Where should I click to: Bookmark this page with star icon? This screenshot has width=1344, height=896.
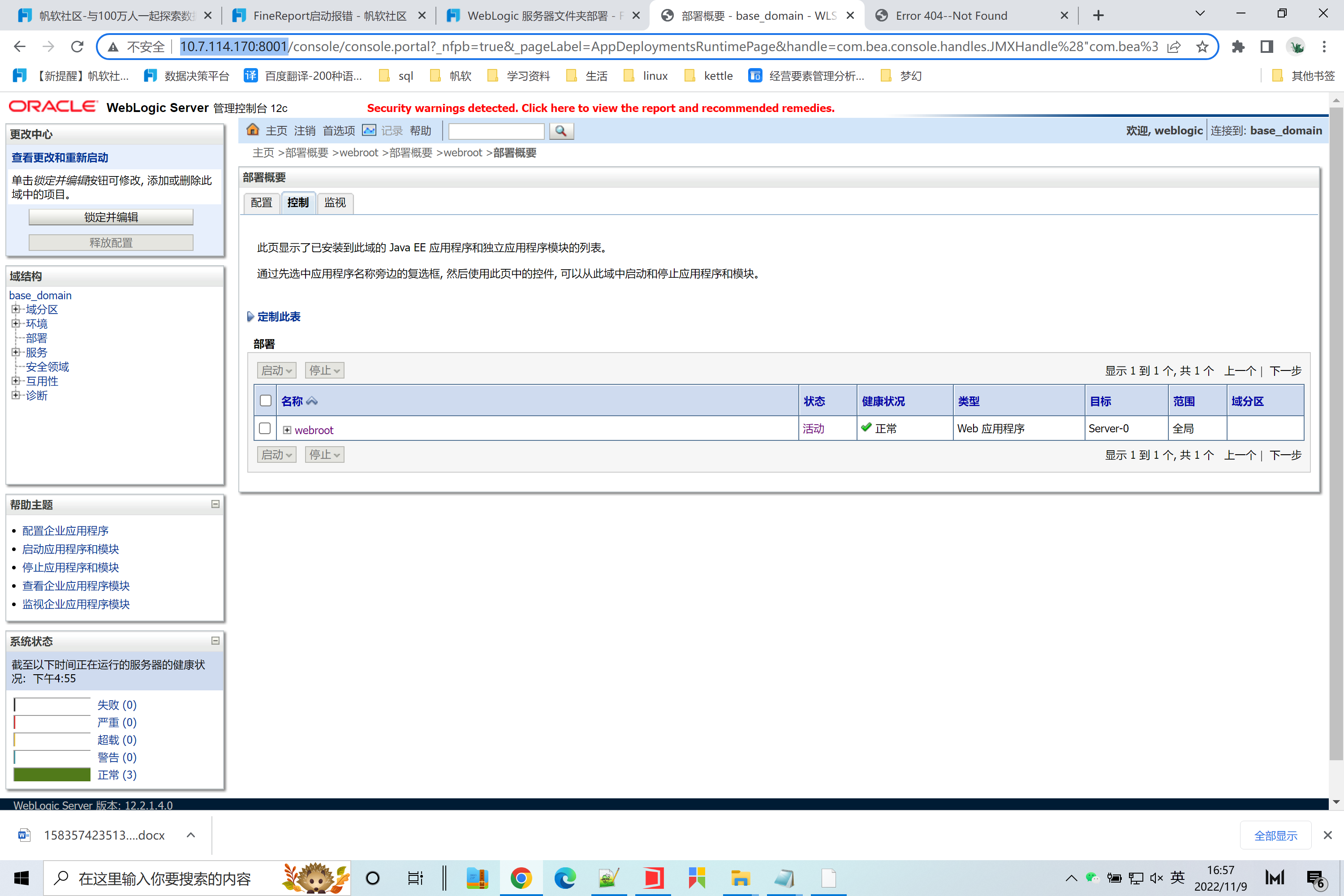coord(1202,47)
